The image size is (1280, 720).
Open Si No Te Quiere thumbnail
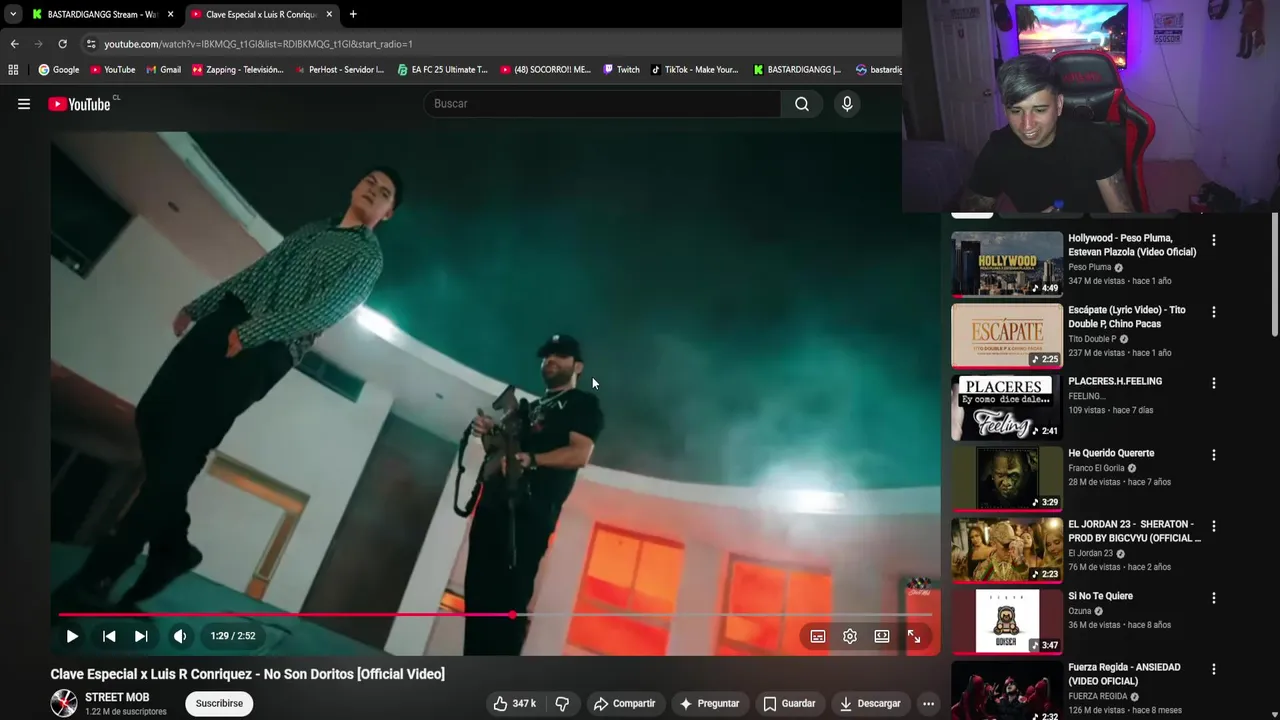click(x=1007, y=622)
